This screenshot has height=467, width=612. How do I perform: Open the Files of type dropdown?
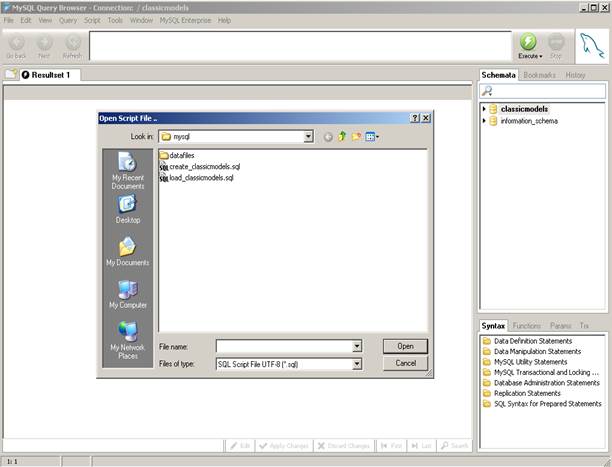pos(357,364)
